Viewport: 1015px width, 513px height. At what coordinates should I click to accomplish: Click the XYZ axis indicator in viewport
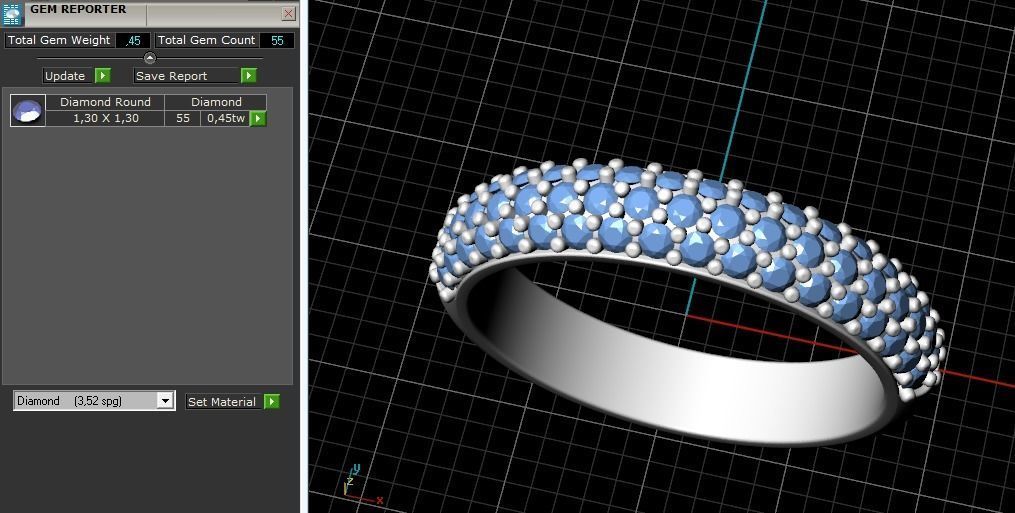click(x=361, y=484)
